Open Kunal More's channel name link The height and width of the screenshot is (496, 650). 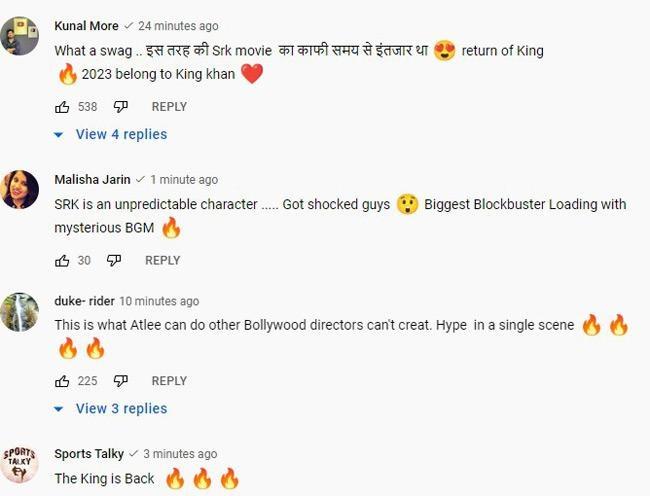[x=86, y=26]
